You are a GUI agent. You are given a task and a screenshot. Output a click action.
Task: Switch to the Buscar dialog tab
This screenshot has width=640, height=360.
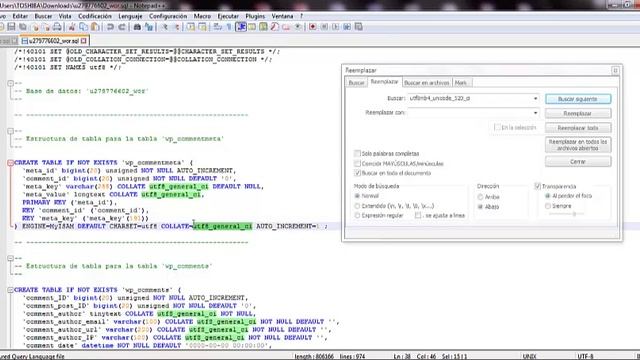[356, 83]
